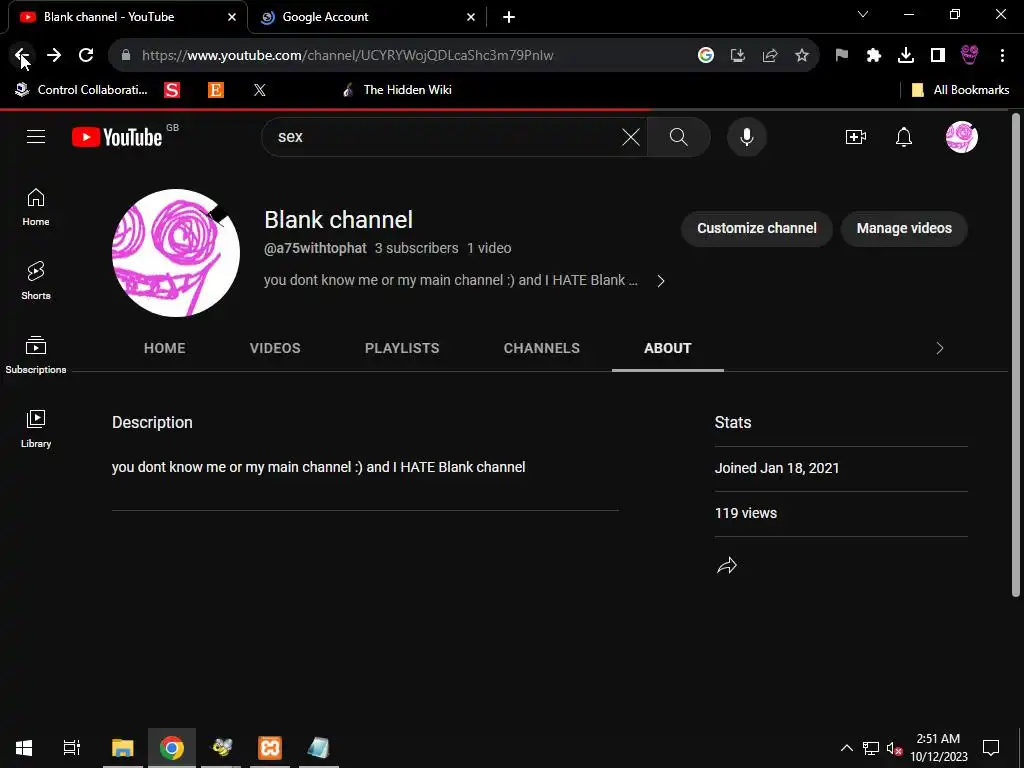Click the Chrome taskbar icon
This screenshot has height=768, width=1024.
click(x=172, y=748)
